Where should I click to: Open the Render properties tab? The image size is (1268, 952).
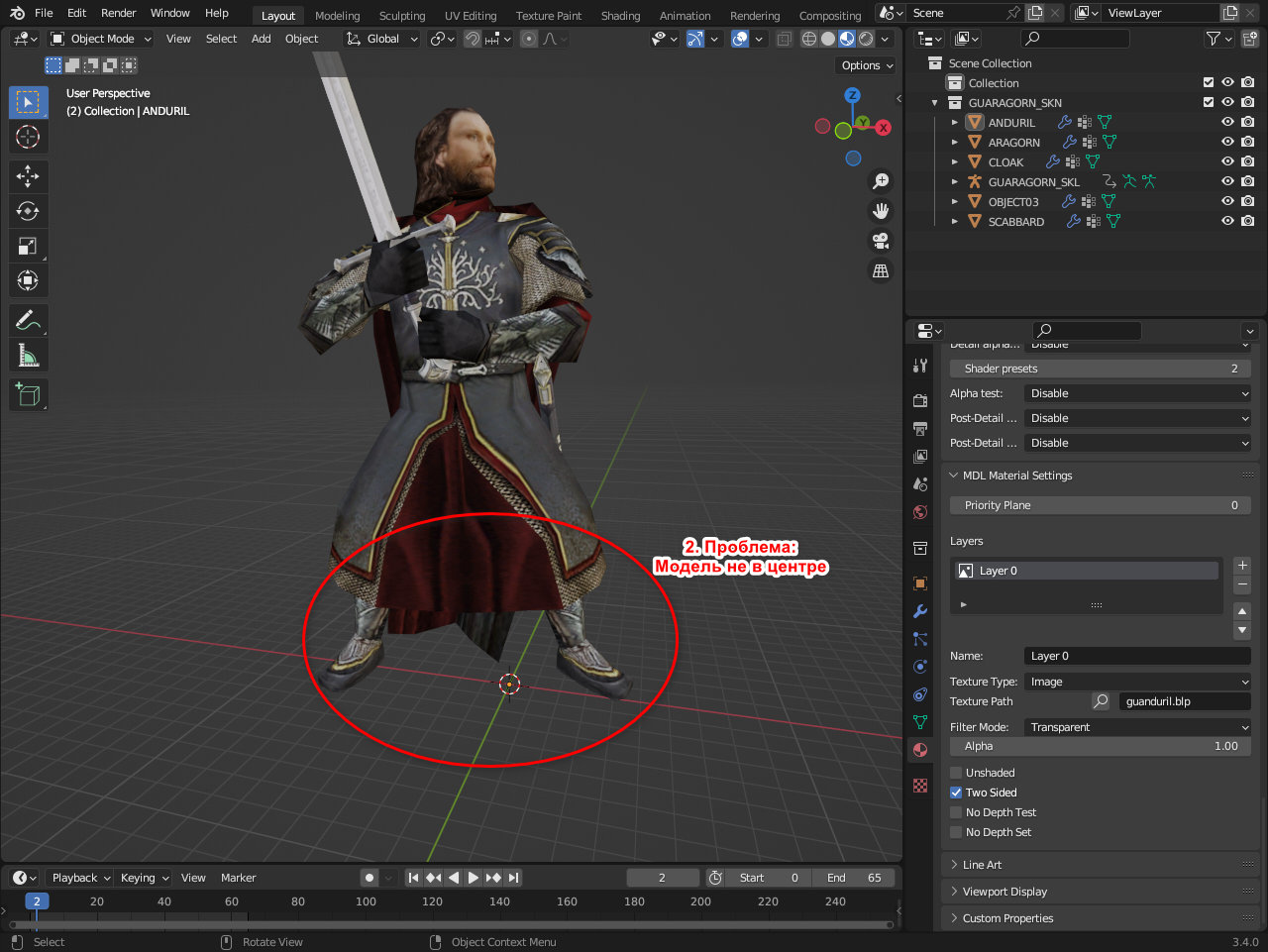tap(920, 400)
